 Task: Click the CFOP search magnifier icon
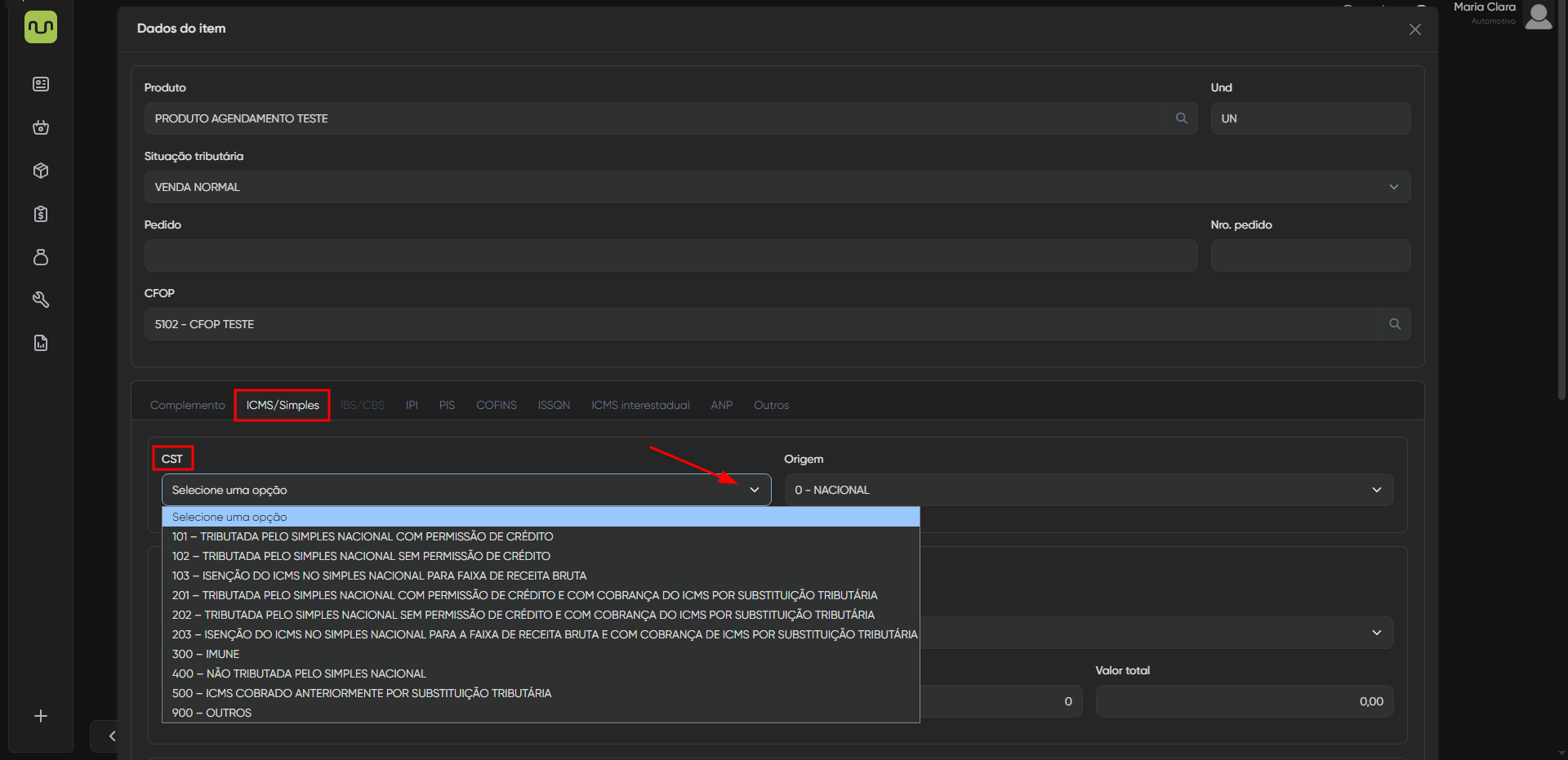tap(1394, 324)
